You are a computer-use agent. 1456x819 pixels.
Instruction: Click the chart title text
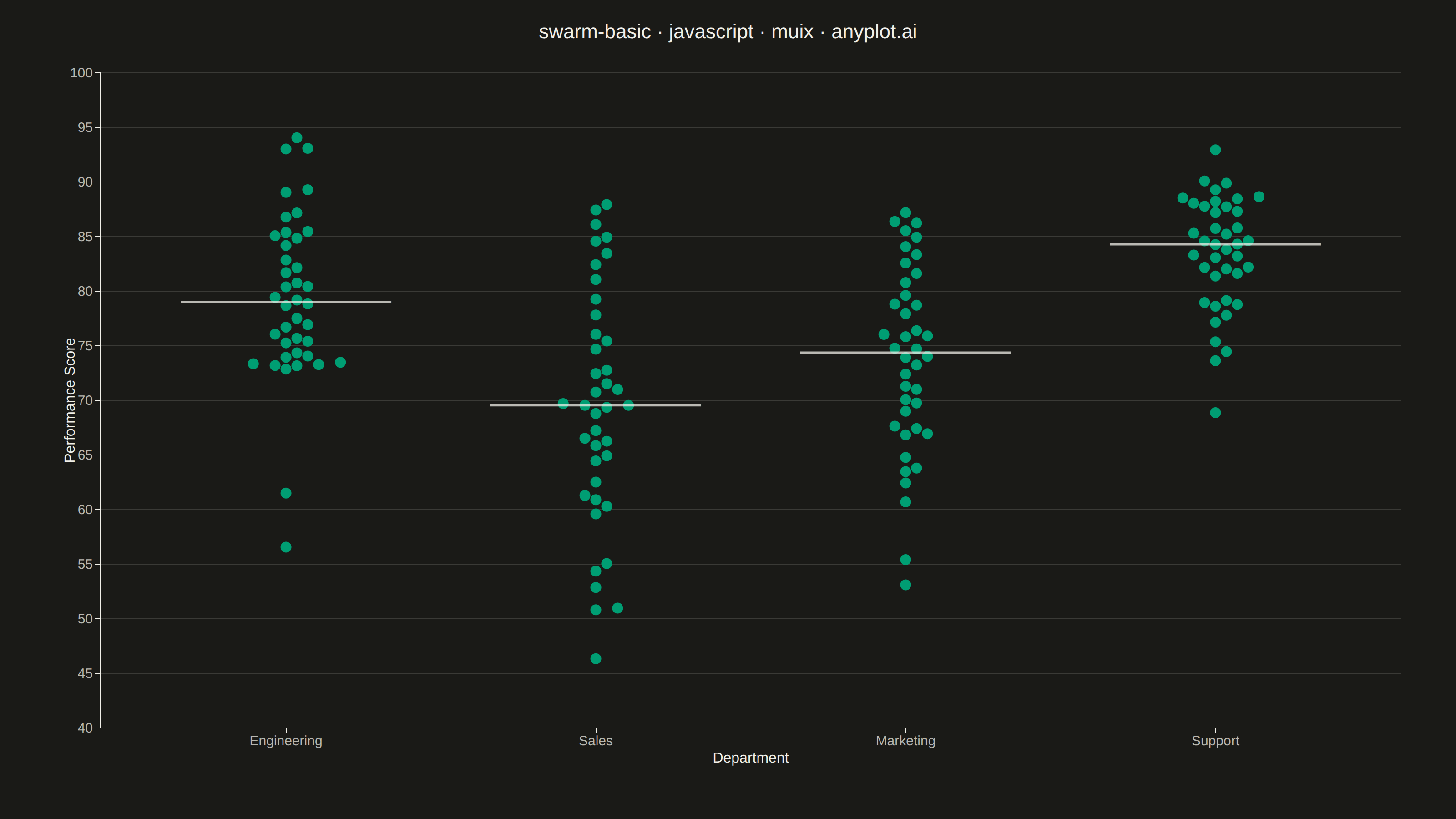click(x=728, y=32)
